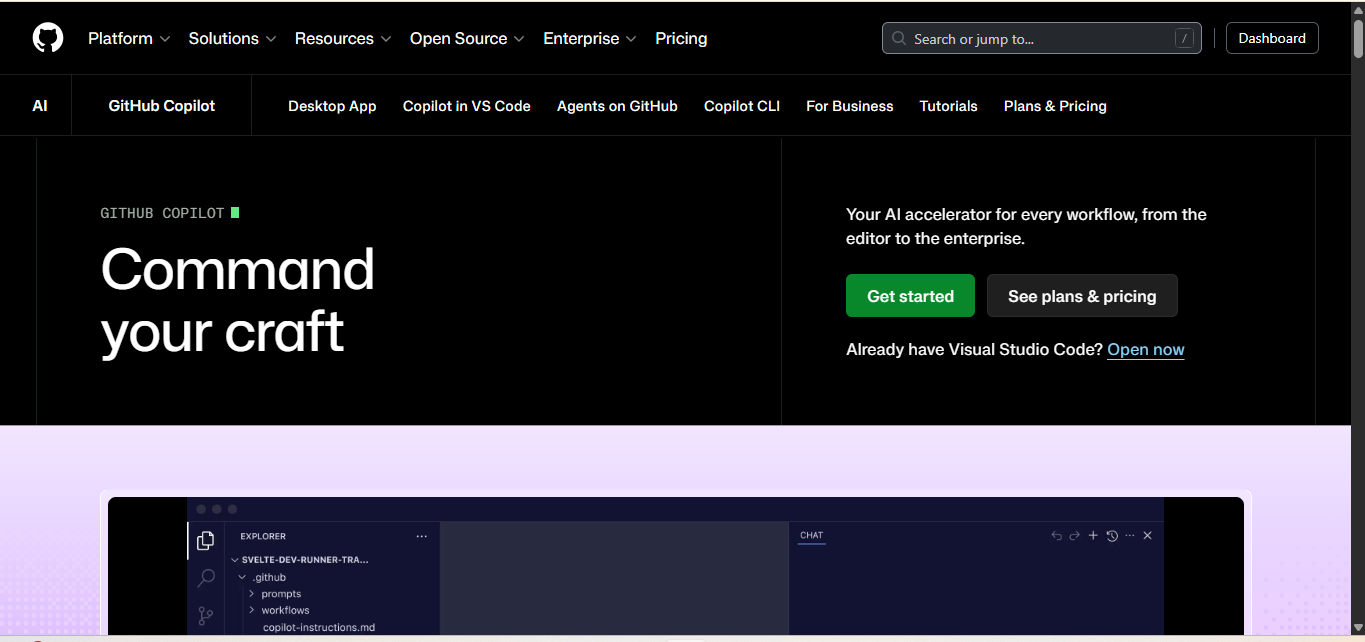Close the Chat panel with X icon
Viewport: 1365px width, 642px height.
[1148, 536]
